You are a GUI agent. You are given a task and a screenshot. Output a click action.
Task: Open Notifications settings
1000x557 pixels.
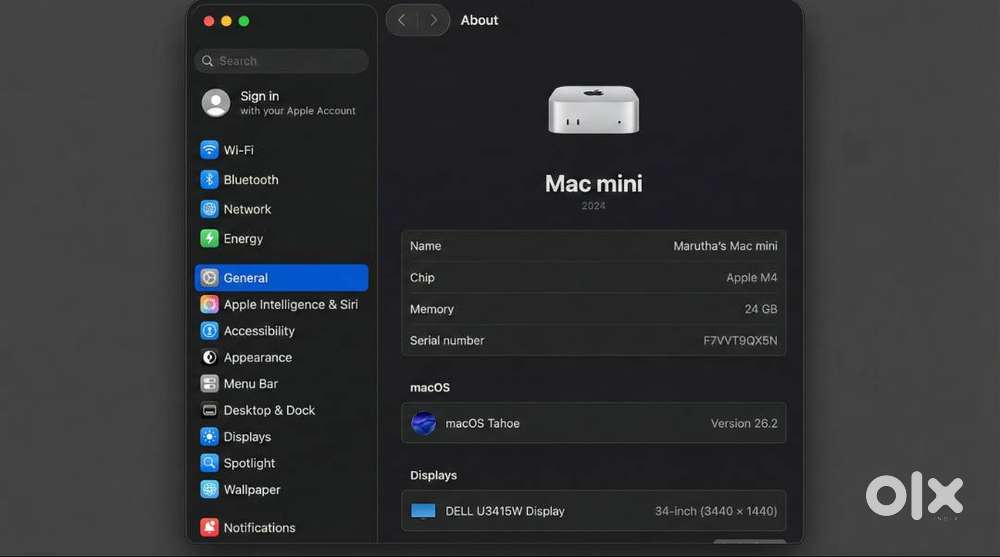coord(259,528)
